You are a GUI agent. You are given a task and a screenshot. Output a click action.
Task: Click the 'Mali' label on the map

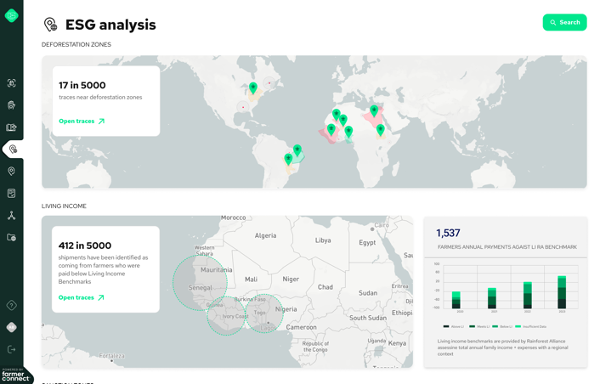click(x=251, y=280)
